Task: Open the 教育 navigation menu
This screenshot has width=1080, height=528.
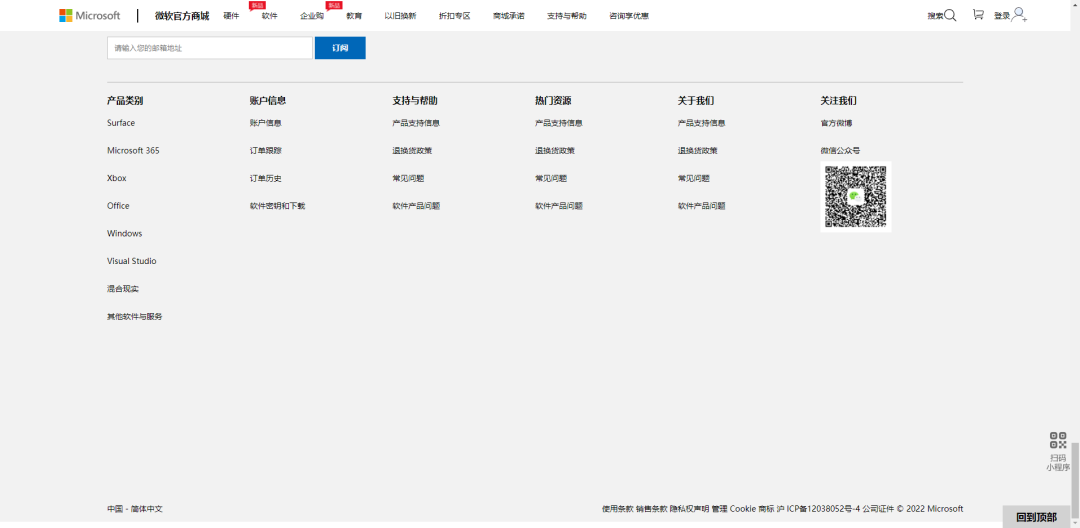Action: (x=354, y=16)
